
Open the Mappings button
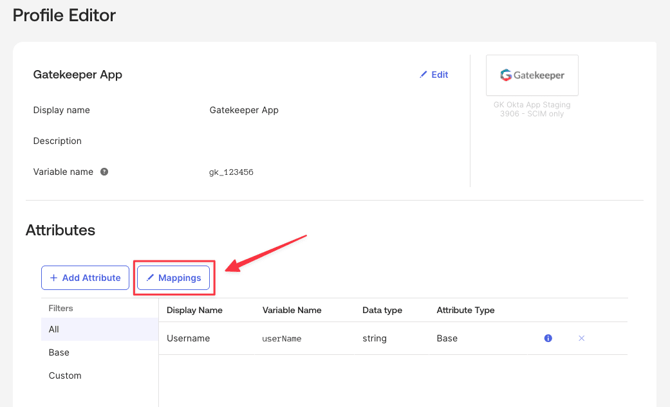(x=174, y=278)
